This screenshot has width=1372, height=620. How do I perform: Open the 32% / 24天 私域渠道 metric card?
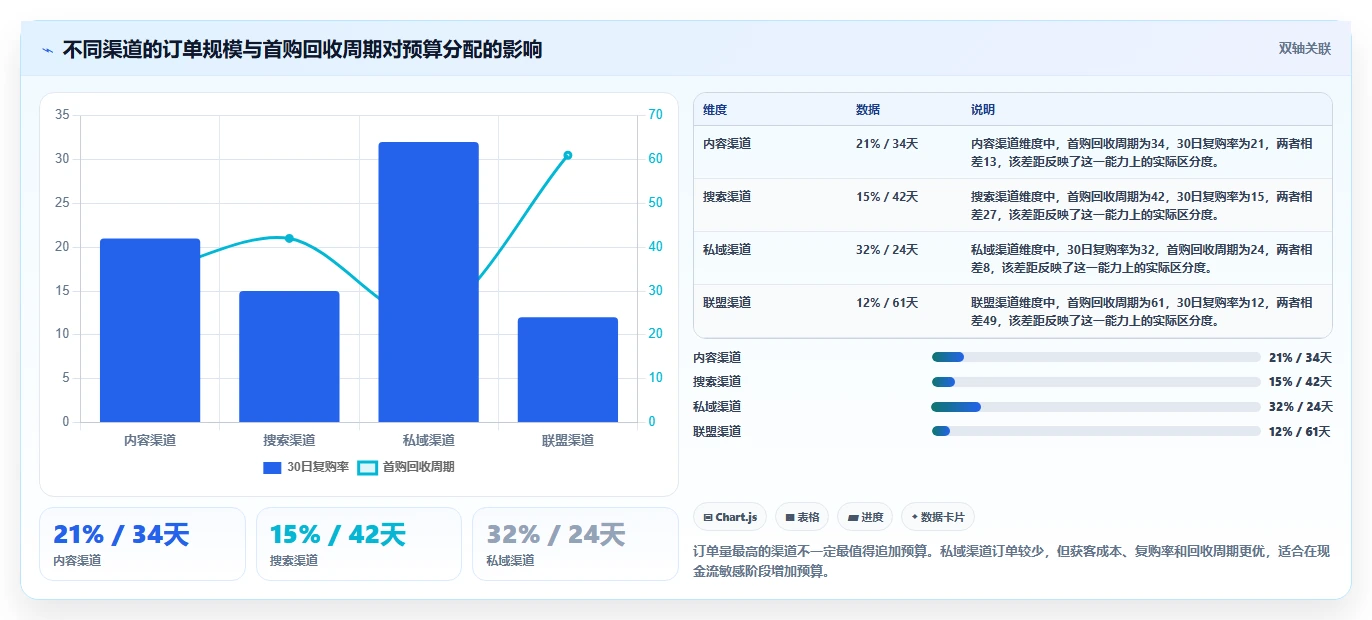[575, 544]
